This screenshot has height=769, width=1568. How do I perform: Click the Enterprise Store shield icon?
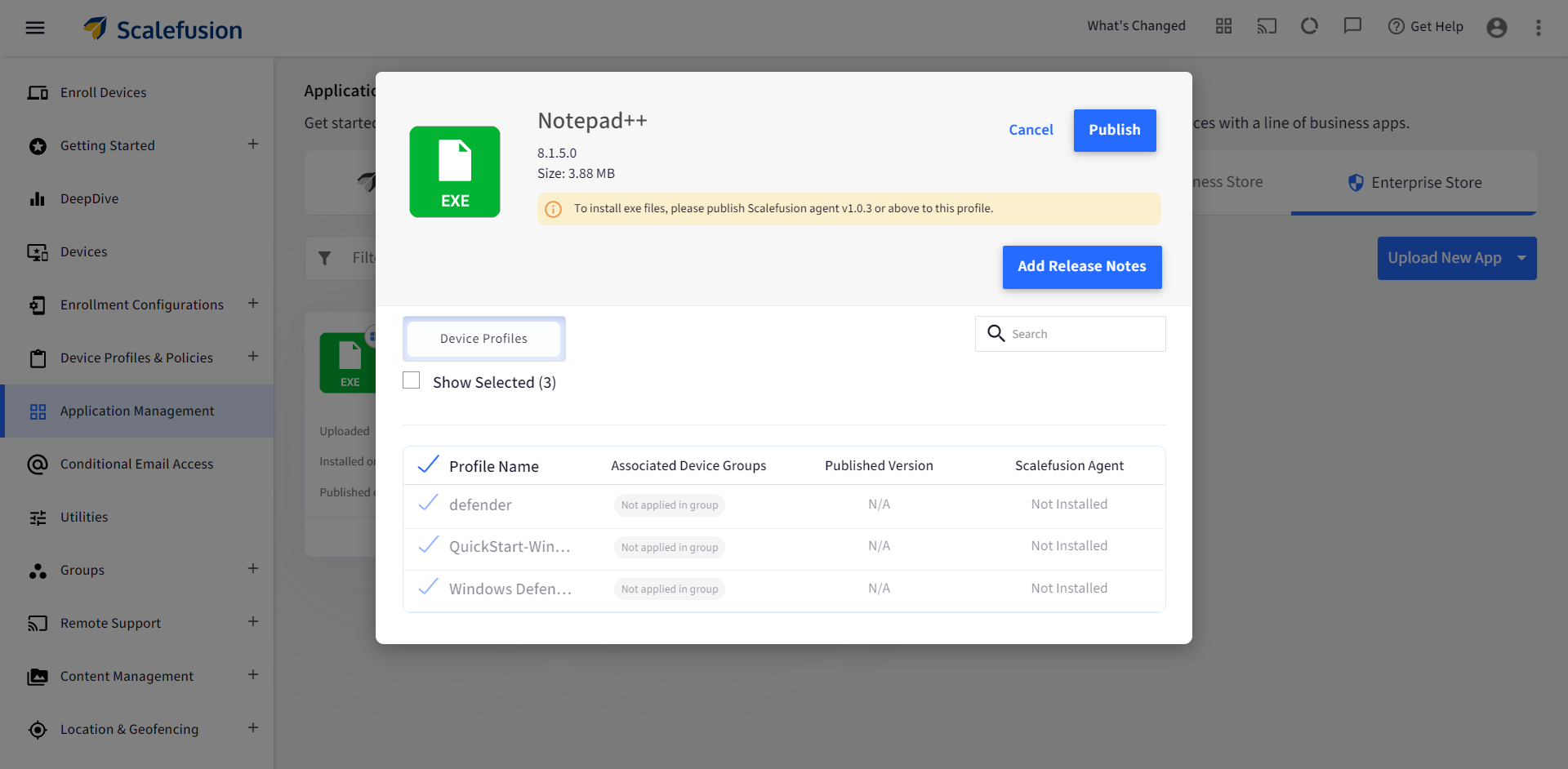pyautogui.click(x=1356, y=183)
